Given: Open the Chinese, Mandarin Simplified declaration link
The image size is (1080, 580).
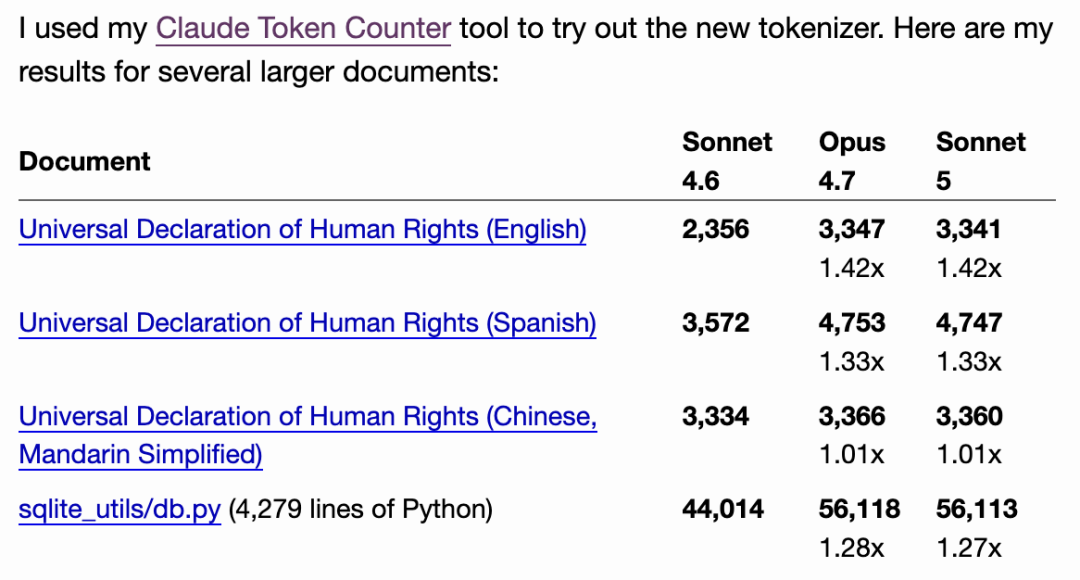Looking at the screenshot, I should click(308, 435).
